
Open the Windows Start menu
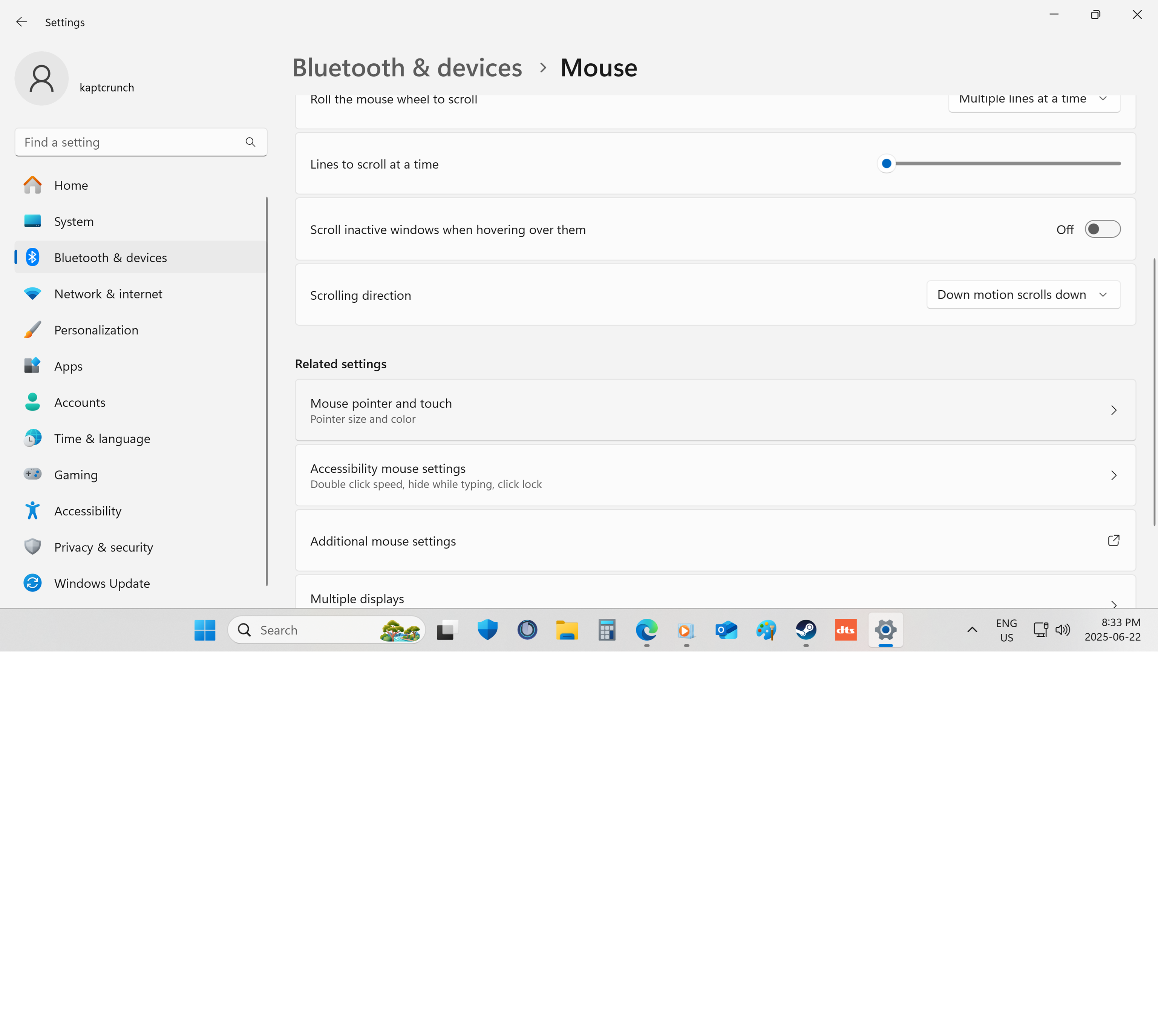[x=205, y=630]
